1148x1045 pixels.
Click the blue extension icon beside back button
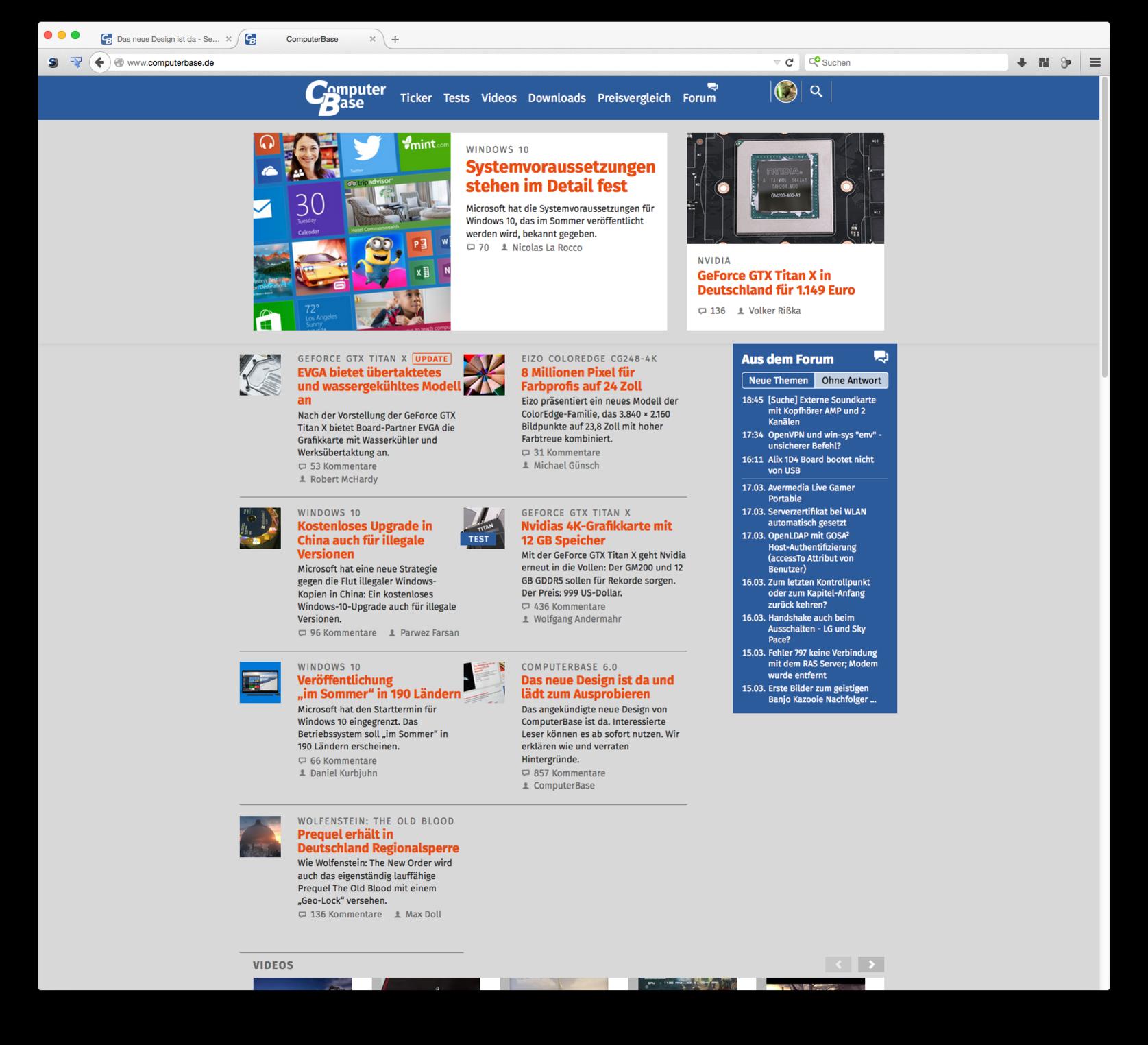pyautogui.click(x=76, y=62)
